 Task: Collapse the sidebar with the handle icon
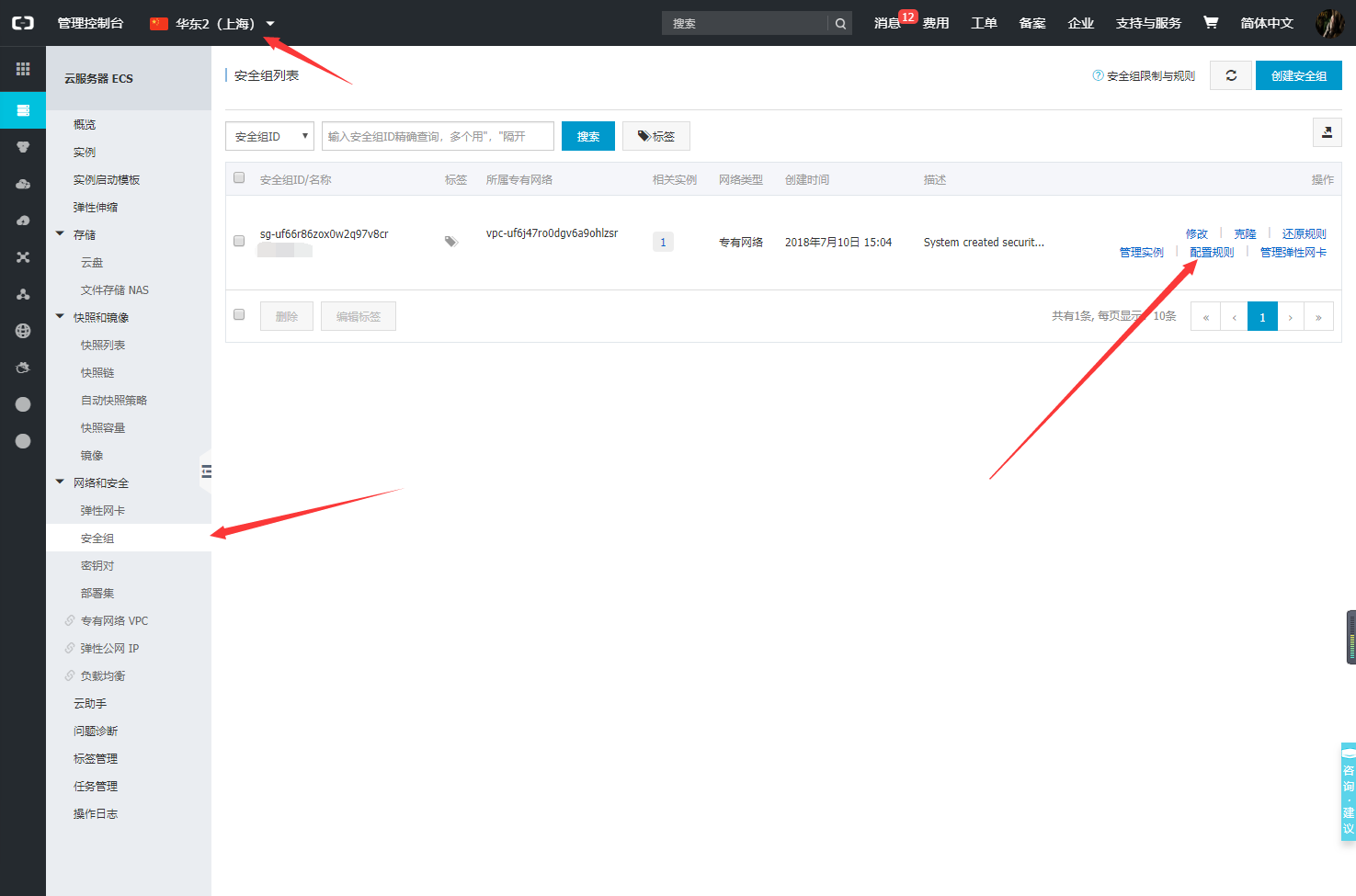tap(206, 471)
